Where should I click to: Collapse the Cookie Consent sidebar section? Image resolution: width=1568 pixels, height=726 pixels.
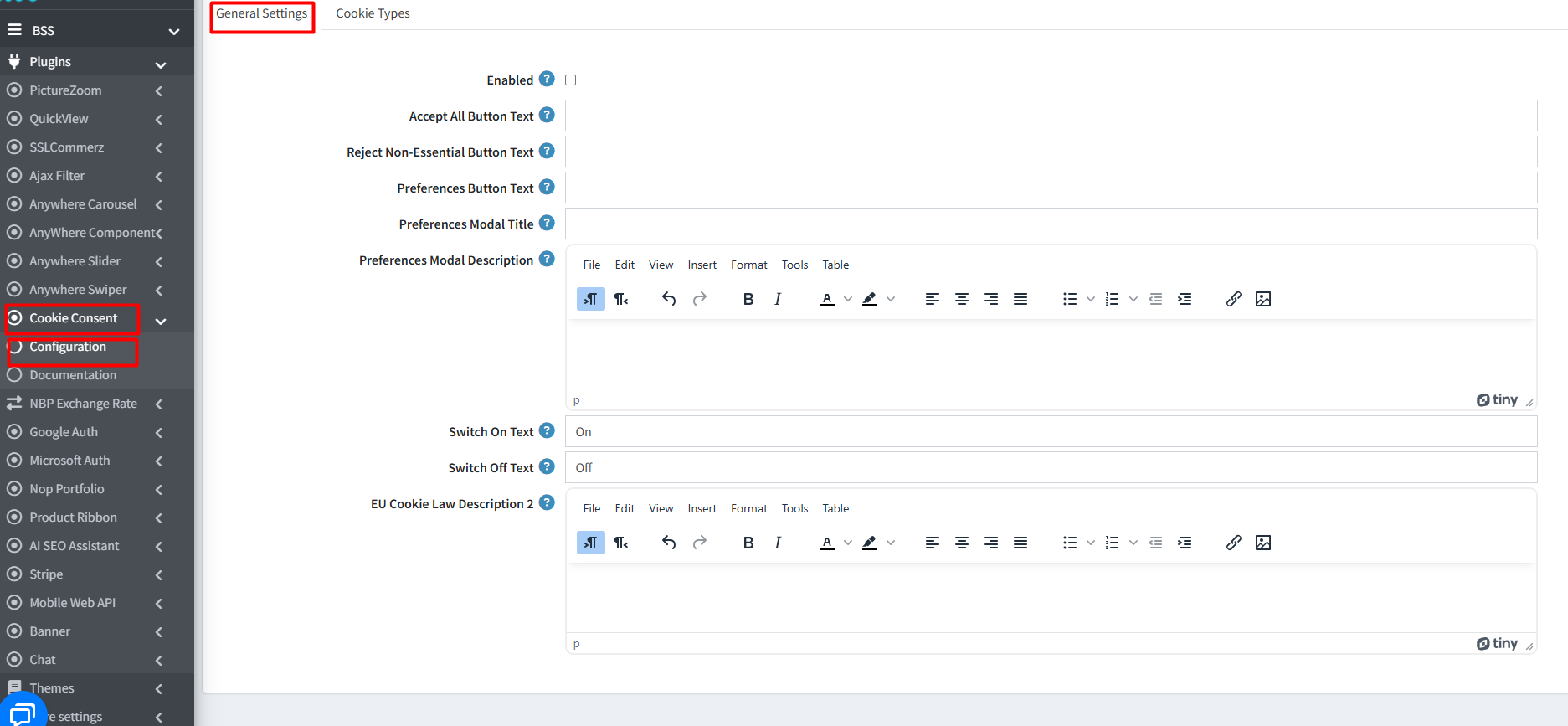click(161, 321)
